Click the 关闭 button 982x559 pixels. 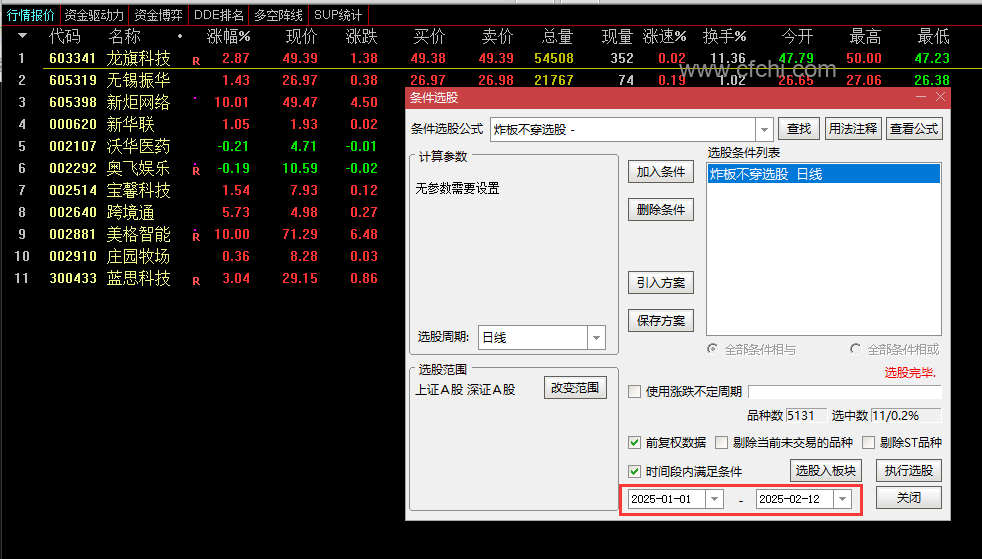[909, 498]
